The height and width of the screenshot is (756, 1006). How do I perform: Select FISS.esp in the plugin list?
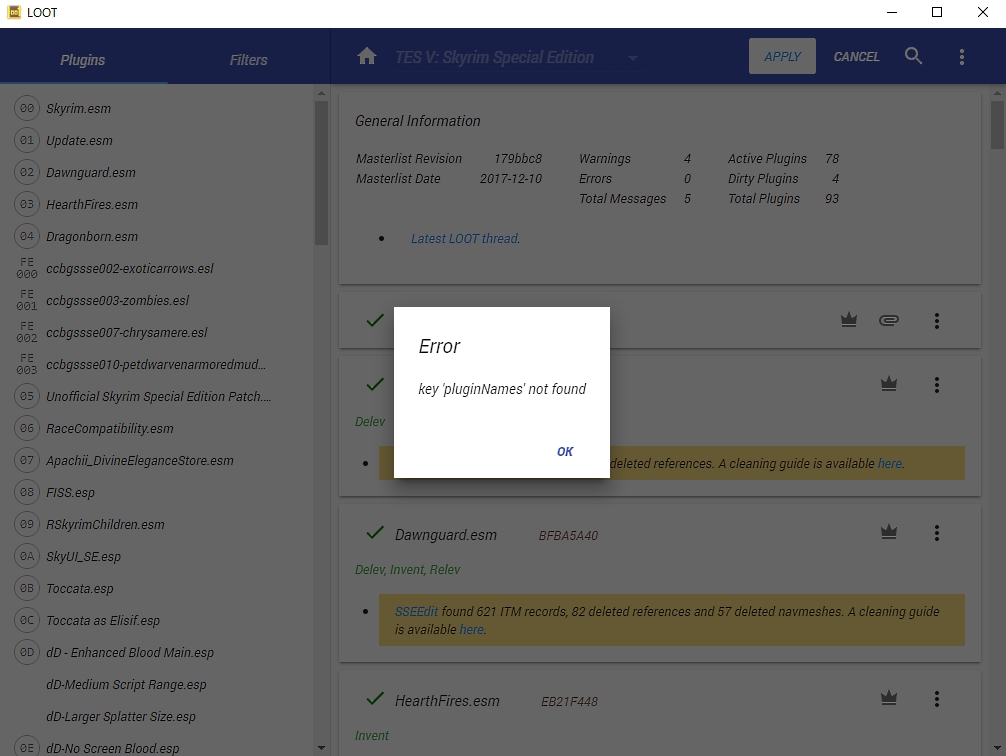(x=157, y=493)
